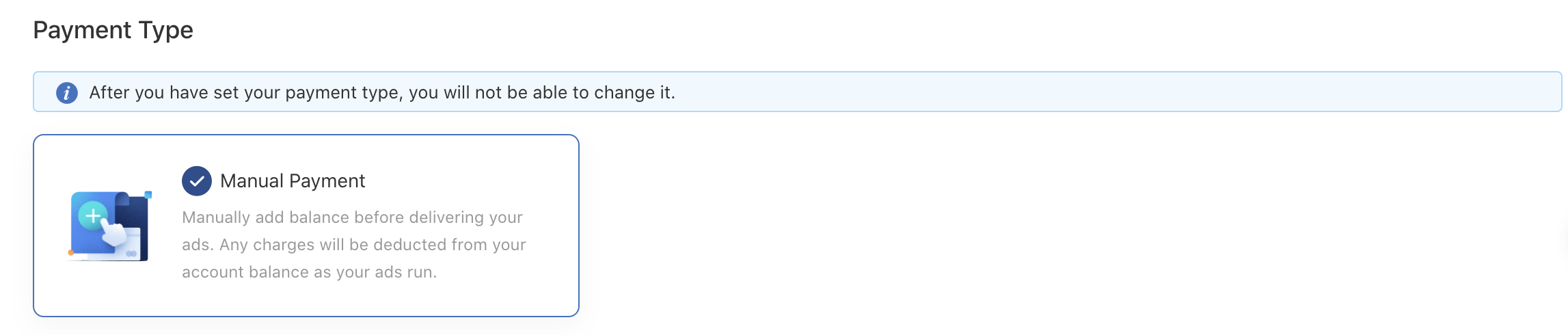Click the "Any charges will be deducted" line

click(373, 245)
